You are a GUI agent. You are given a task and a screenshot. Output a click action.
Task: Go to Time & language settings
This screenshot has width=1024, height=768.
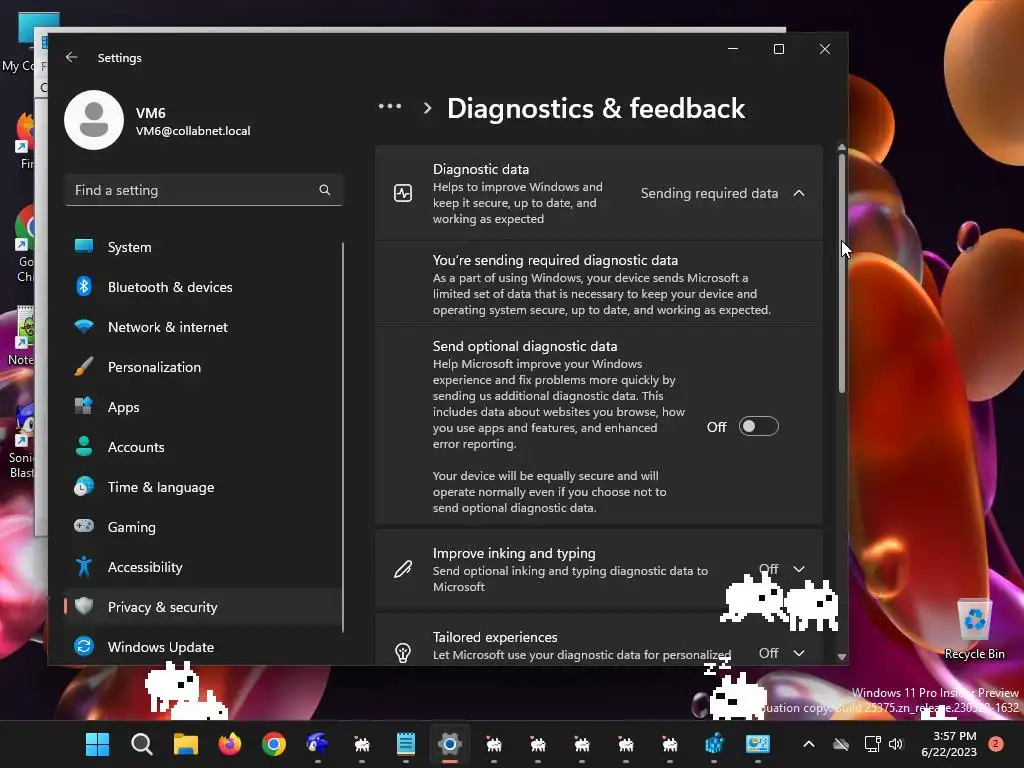202,487
